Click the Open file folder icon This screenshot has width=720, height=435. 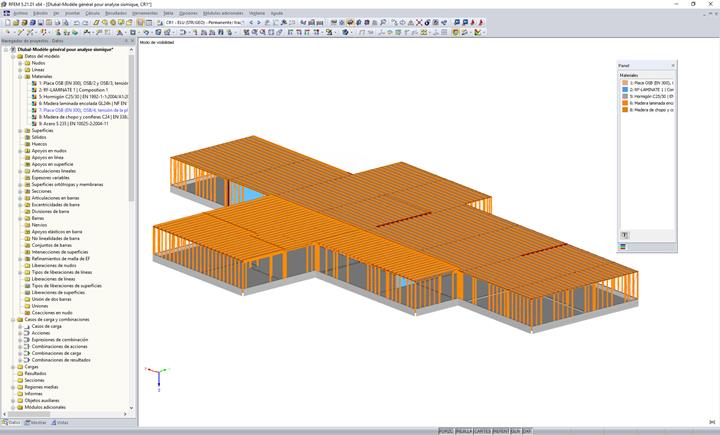[x=16, y=23]
